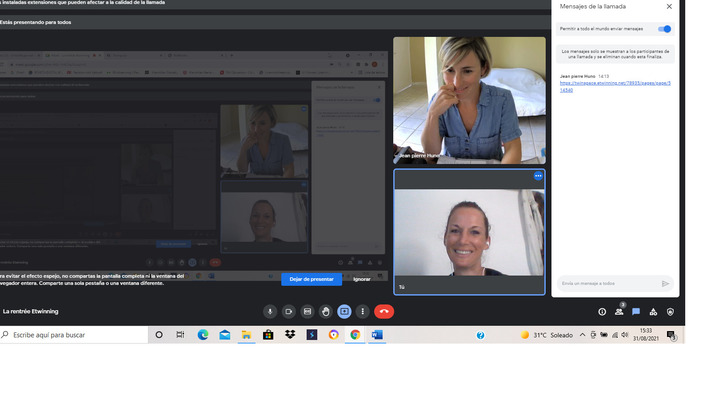Open the twinspace etwinning link in chat
The height and width of the screenshot is (400, 711).
pos(614,87)
